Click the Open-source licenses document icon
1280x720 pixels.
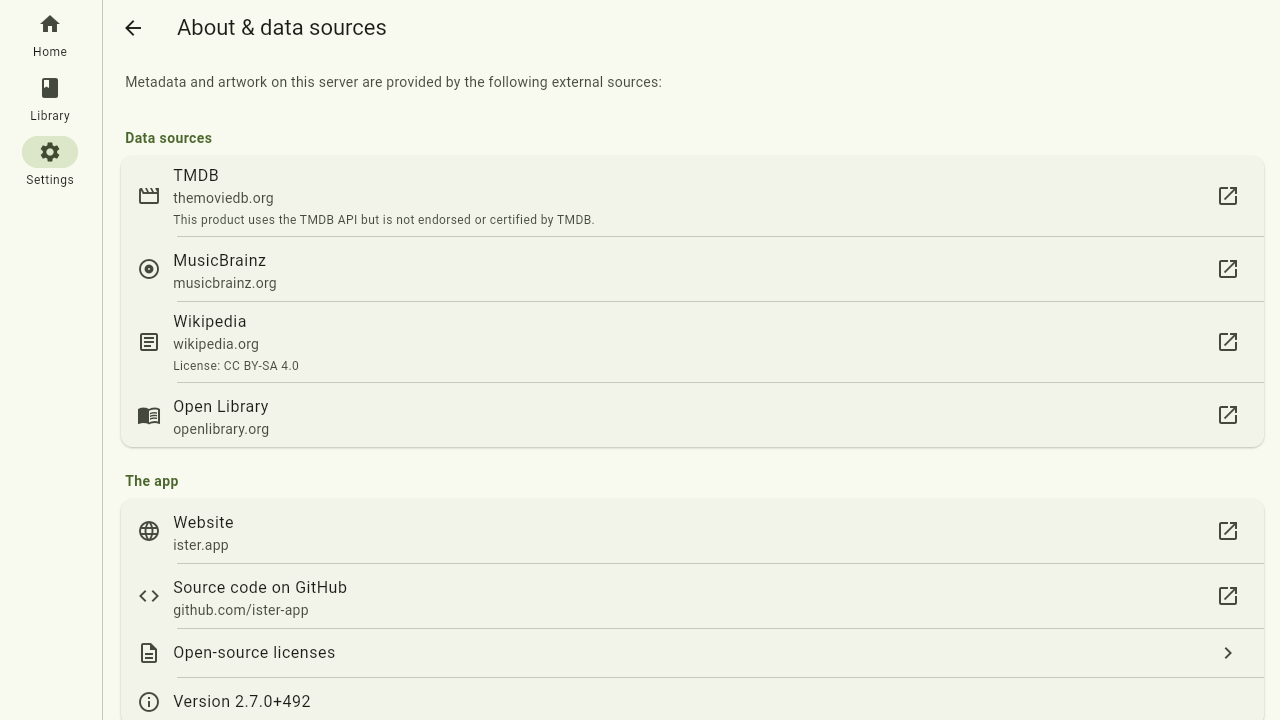[149, 653]
